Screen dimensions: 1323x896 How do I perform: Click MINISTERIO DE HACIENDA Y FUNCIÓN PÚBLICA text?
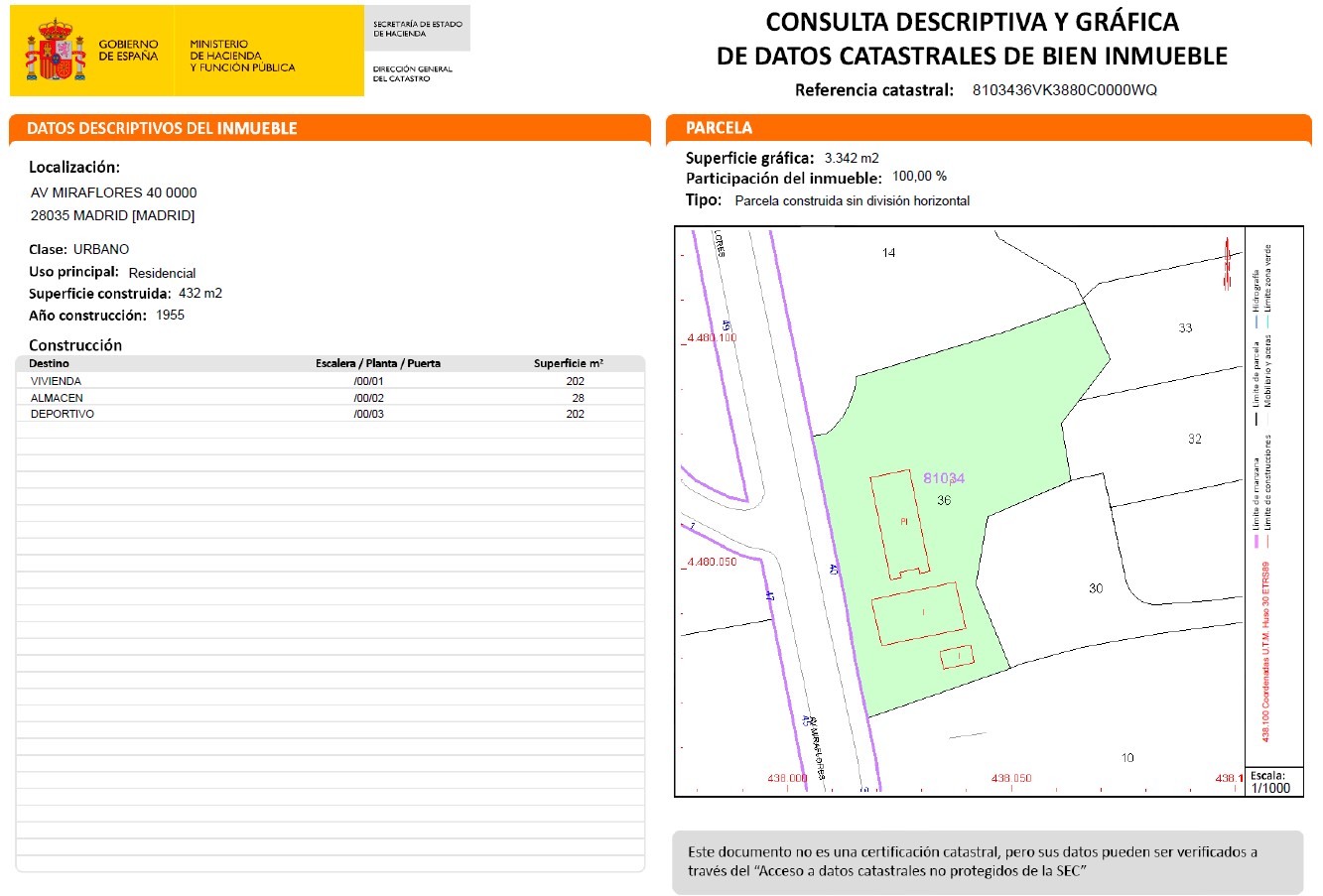pyautogui.click(x=242, y=56)
